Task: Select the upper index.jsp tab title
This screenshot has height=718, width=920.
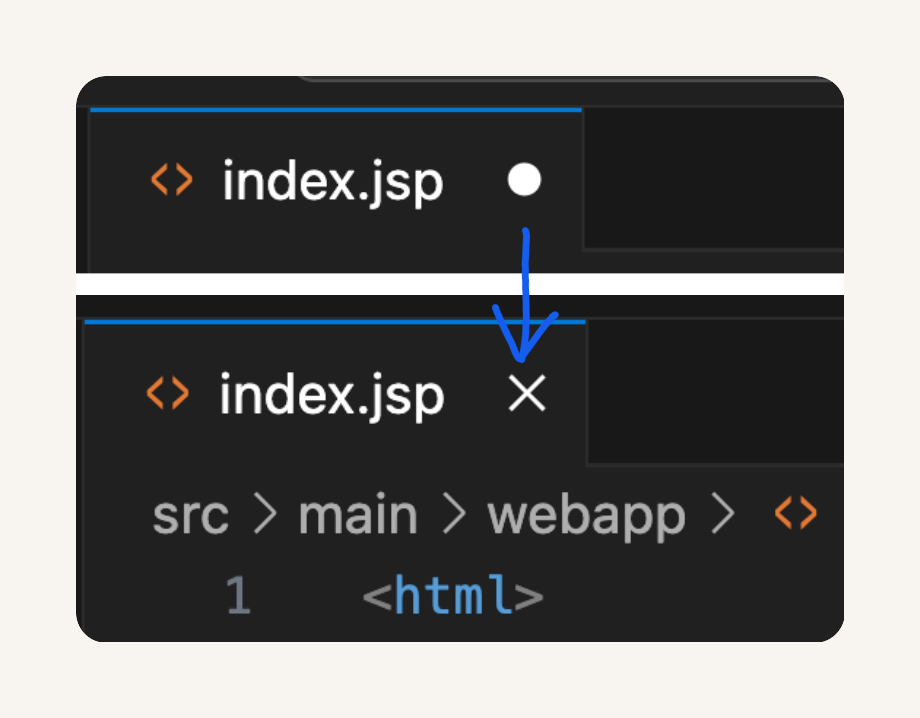Action: coord(332,182)
